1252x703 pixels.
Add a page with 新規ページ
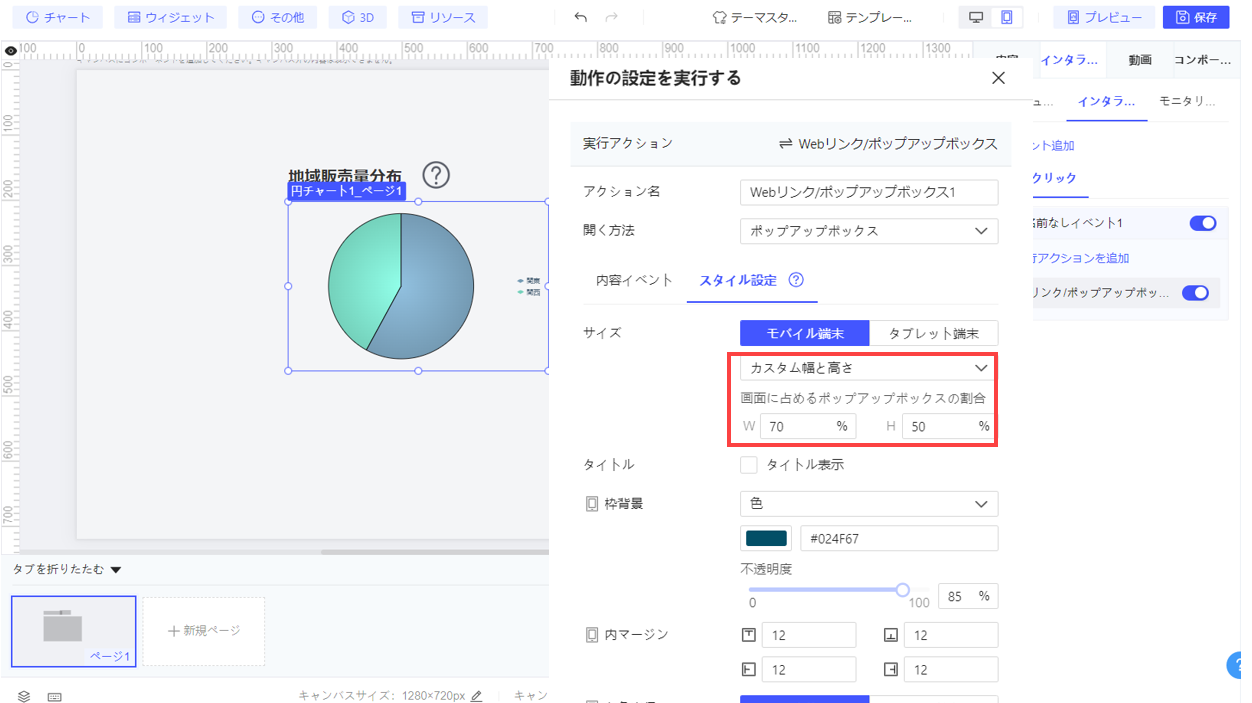[x=204, y=632]
